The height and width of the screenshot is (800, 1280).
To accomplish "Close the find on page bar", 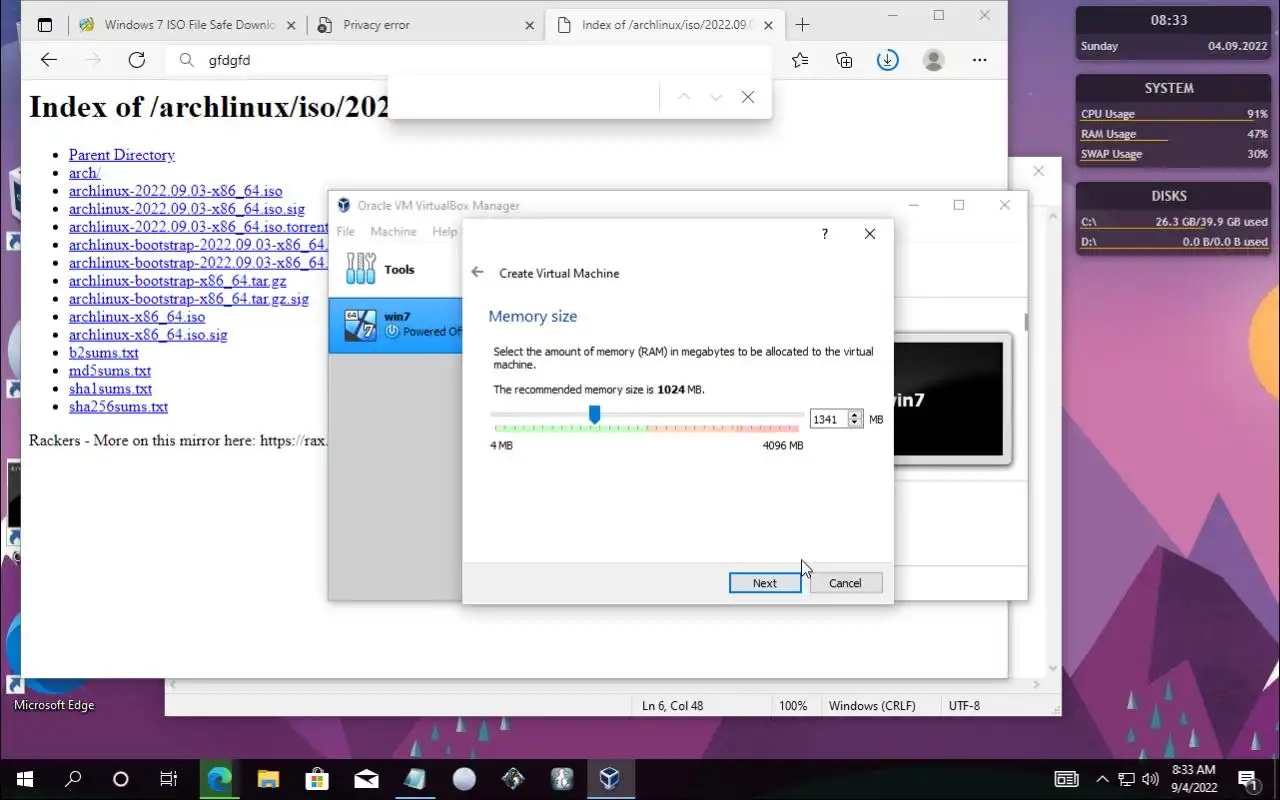I will pos(748,97).
